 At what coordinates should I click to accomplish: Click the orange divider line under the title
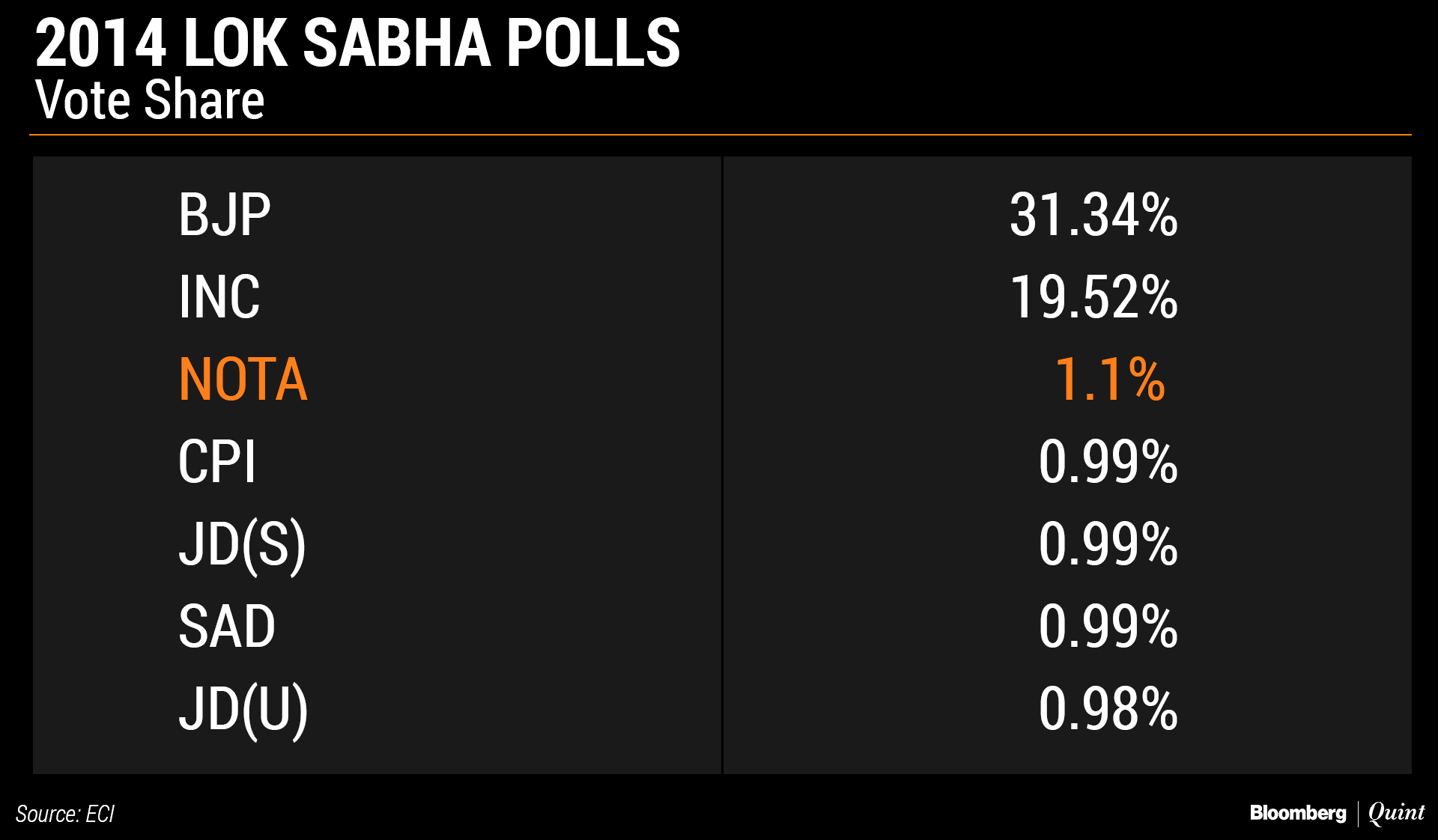pos(720,135)
